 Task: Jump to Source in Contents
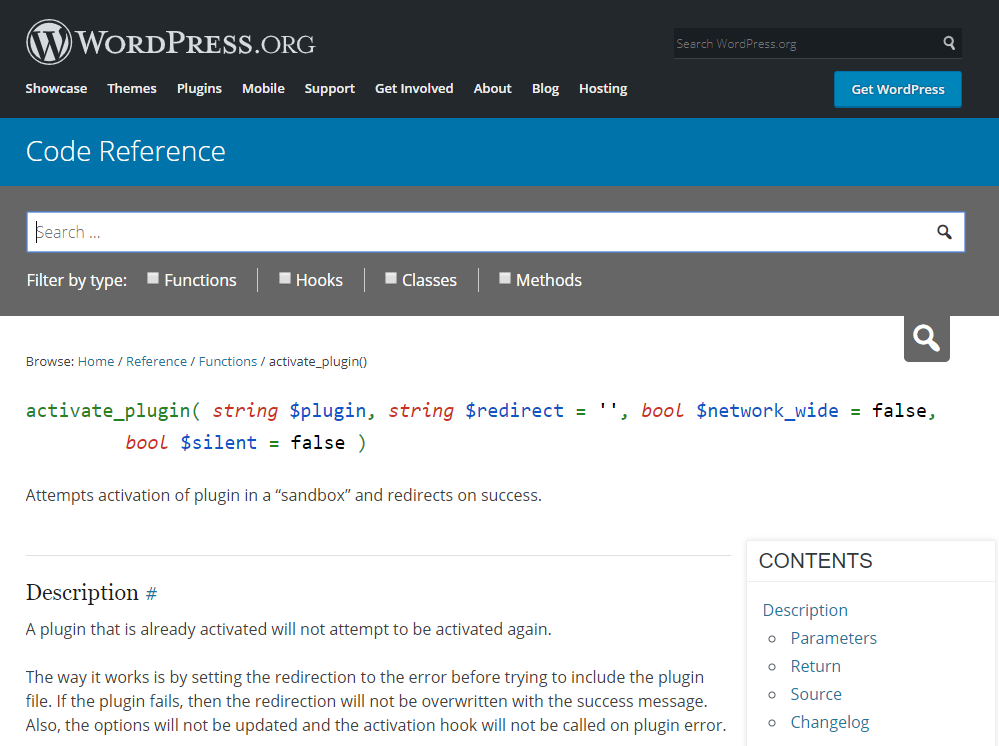coord(816,694)
